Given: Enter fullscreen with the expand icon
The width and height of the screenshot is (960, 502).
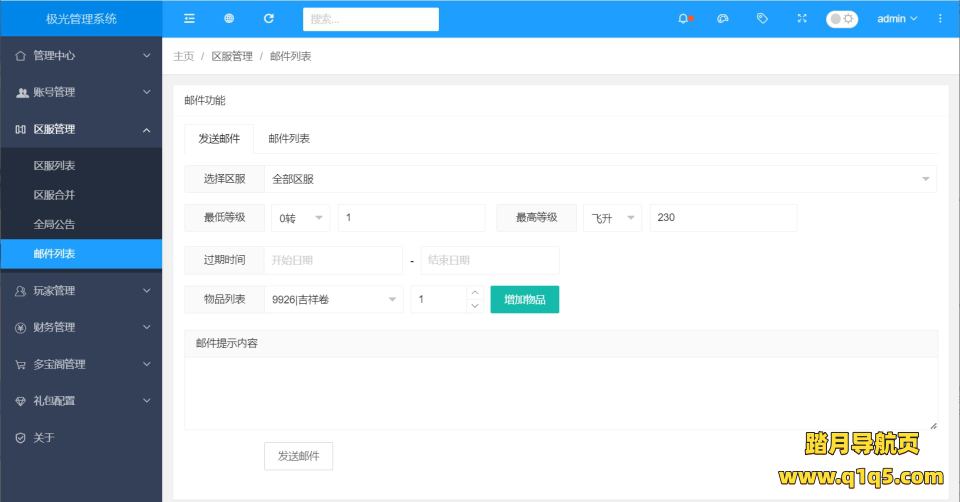Looking at the screenshot, I should [801, 18].
